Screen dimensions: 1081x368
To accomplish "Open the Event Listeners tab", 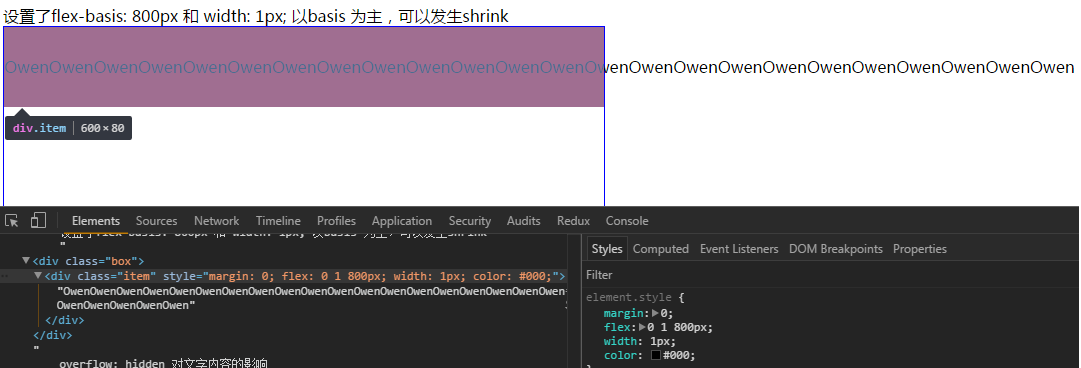I will [739, 249].
